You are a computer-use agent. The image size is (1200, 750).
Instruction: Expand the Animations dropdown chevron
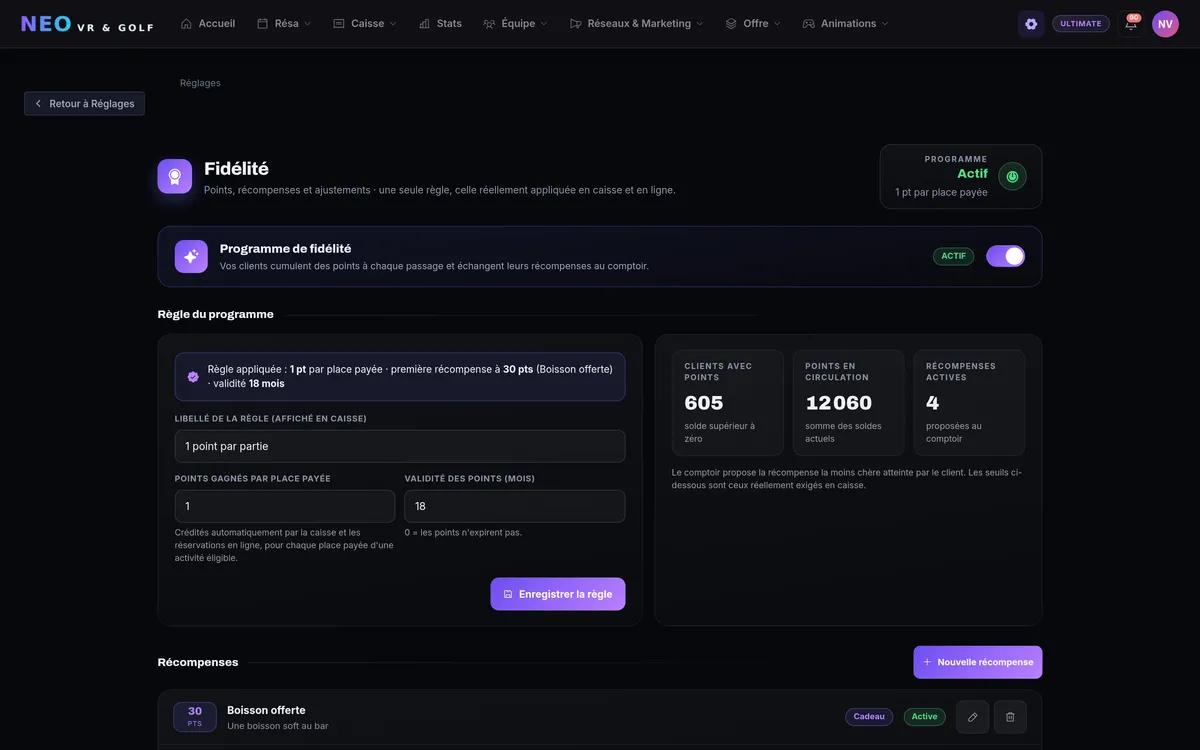[884, 24]
